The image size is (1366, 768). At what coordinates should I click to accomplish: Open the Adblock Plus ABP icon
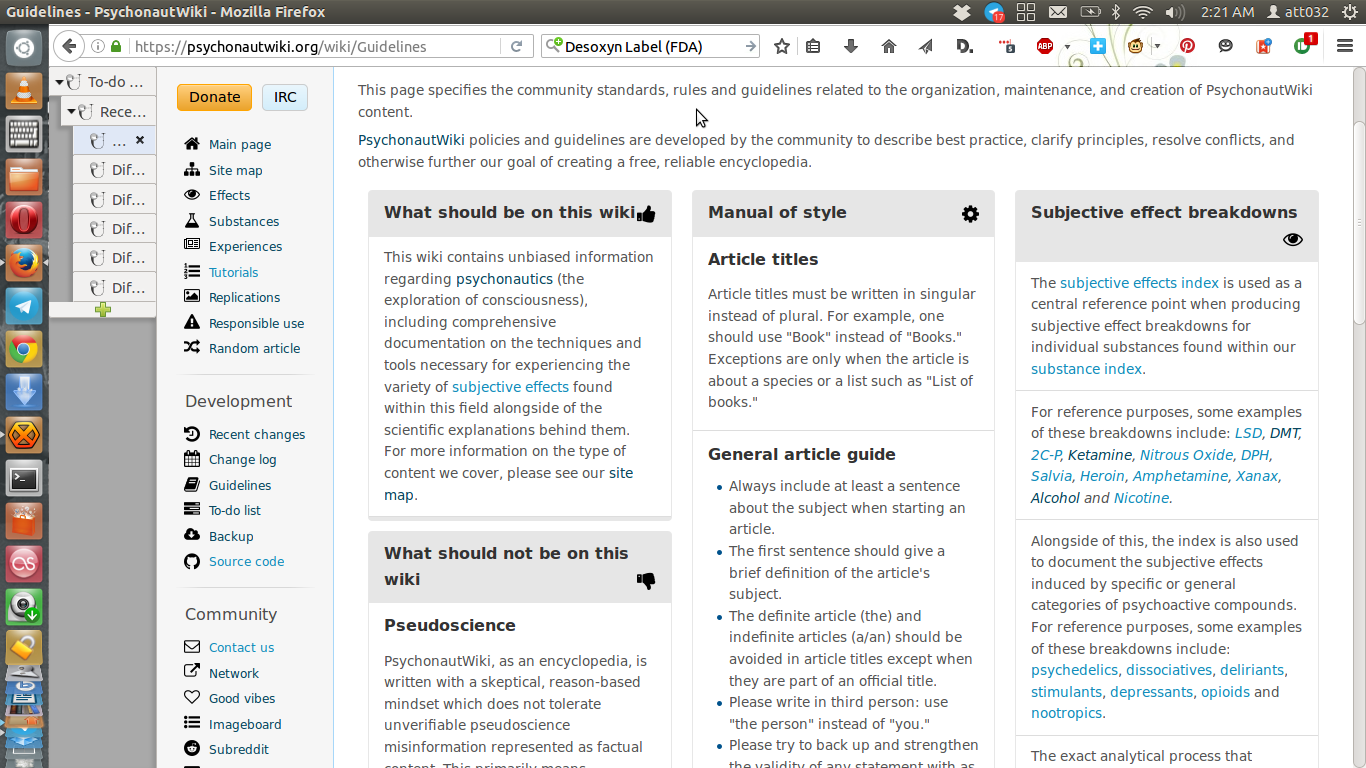coord(1045,46)
